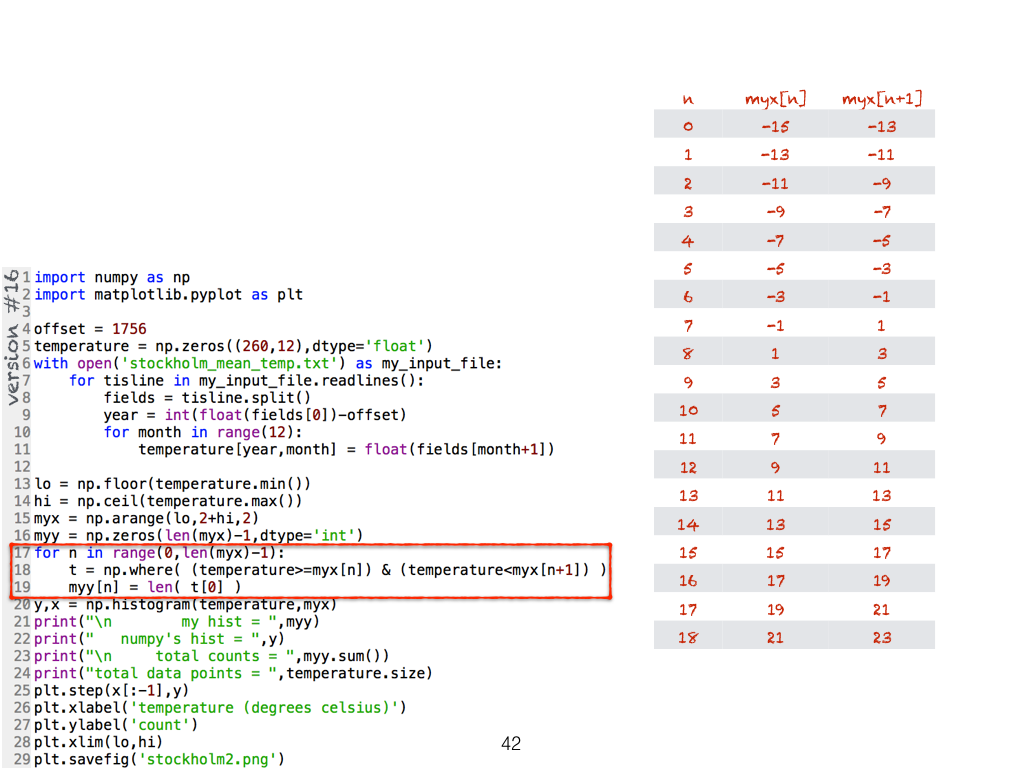
Task: Click the "import matplotlib.pyplot as plt" line
Action: point(168,294)
